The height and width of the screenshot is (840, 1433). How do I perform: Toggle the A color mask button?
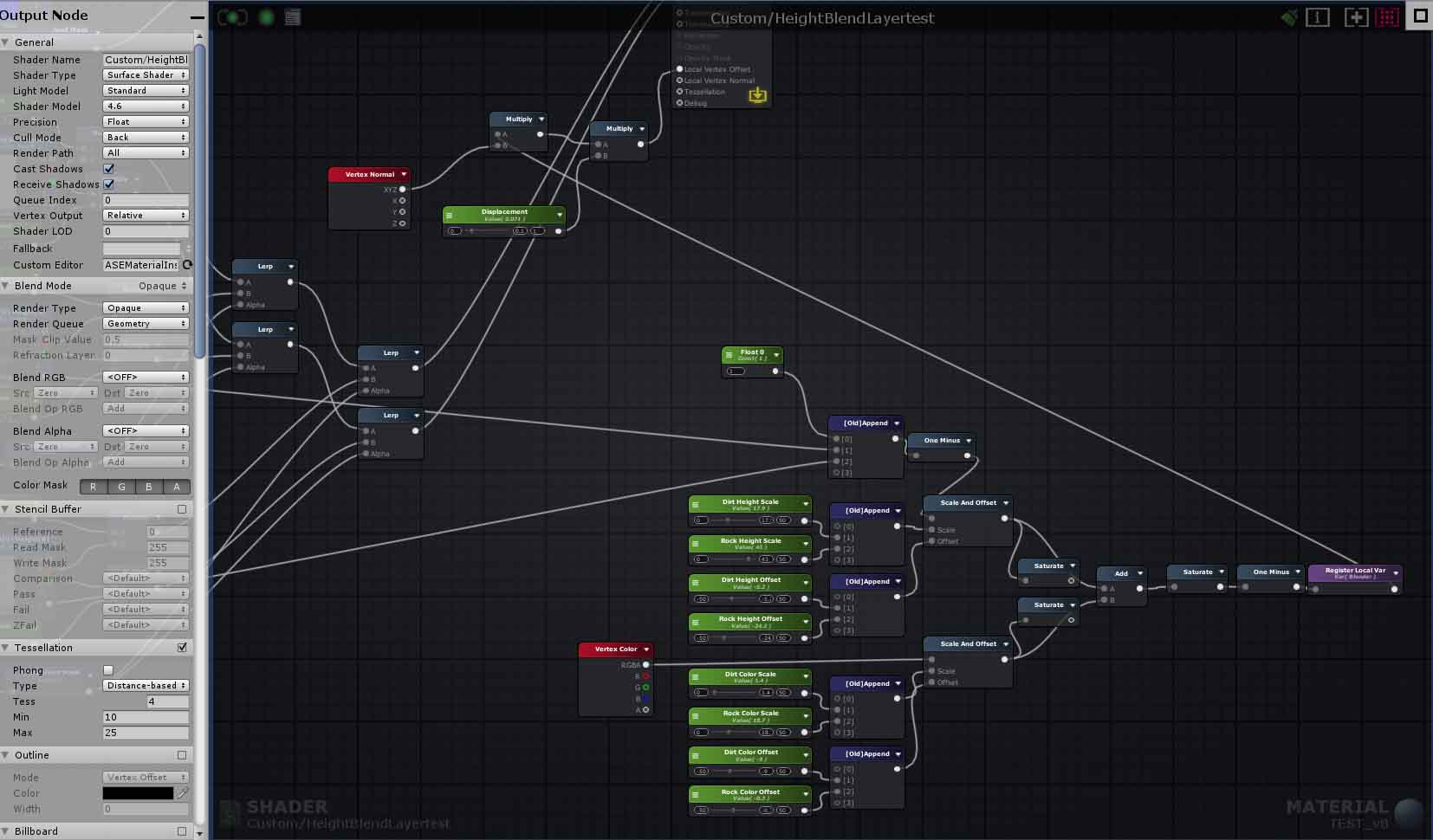tap(177, 487)
